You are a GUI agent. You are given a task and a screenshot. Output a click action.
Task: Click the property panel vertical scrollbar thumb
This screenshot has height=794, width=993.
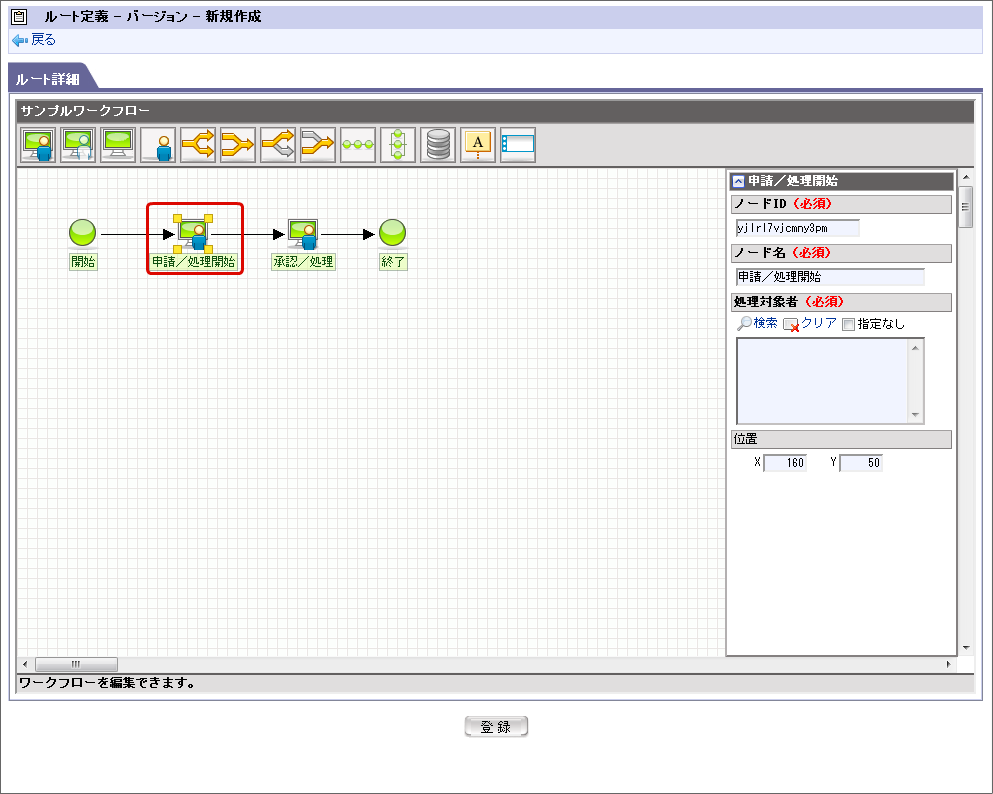pyautogui.click(x=966, y=207)
